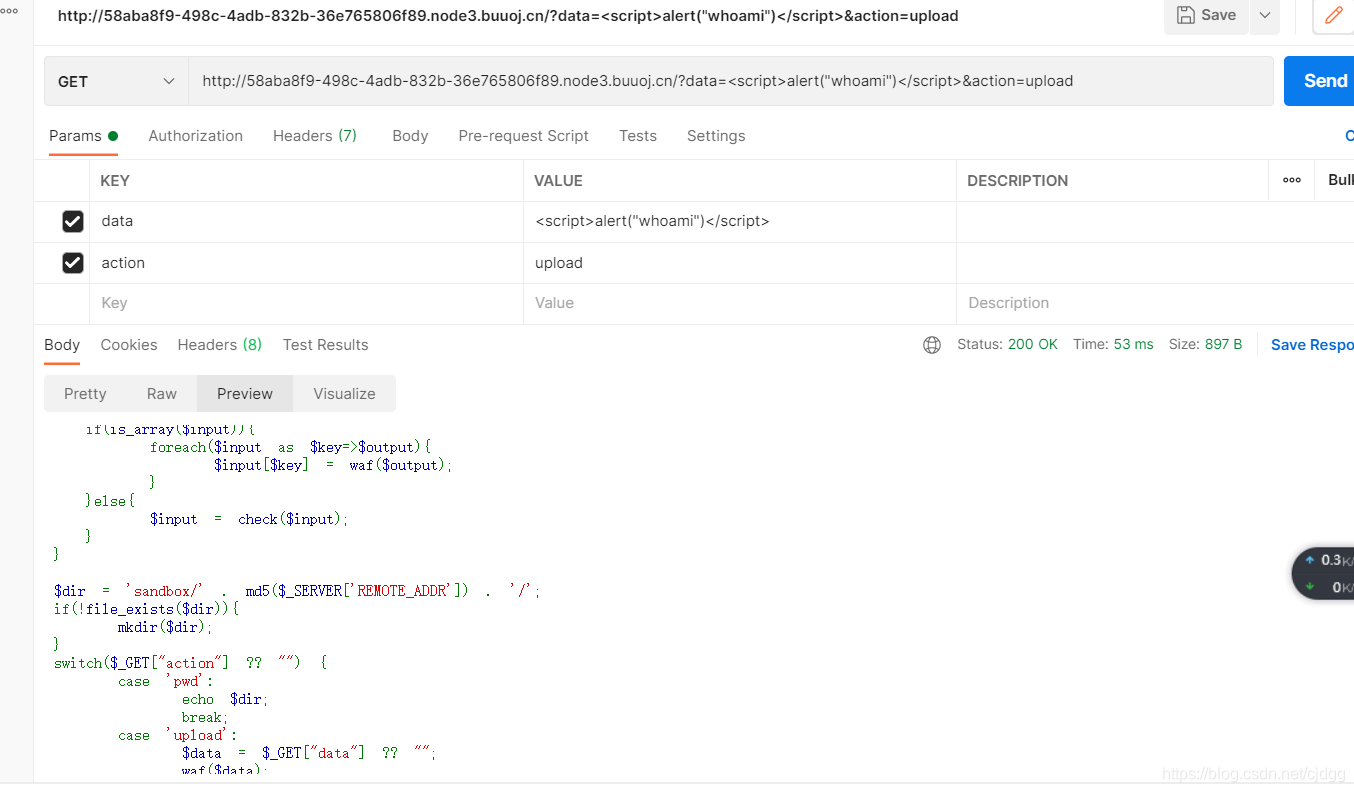1354x792 pixels.
Task: Click the 'switch($_GET["action"]' code line
Action: click(190, 663)
